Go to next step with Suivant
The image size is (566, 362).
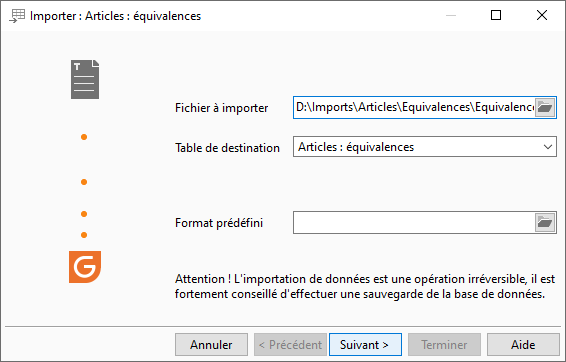(365, 345)
